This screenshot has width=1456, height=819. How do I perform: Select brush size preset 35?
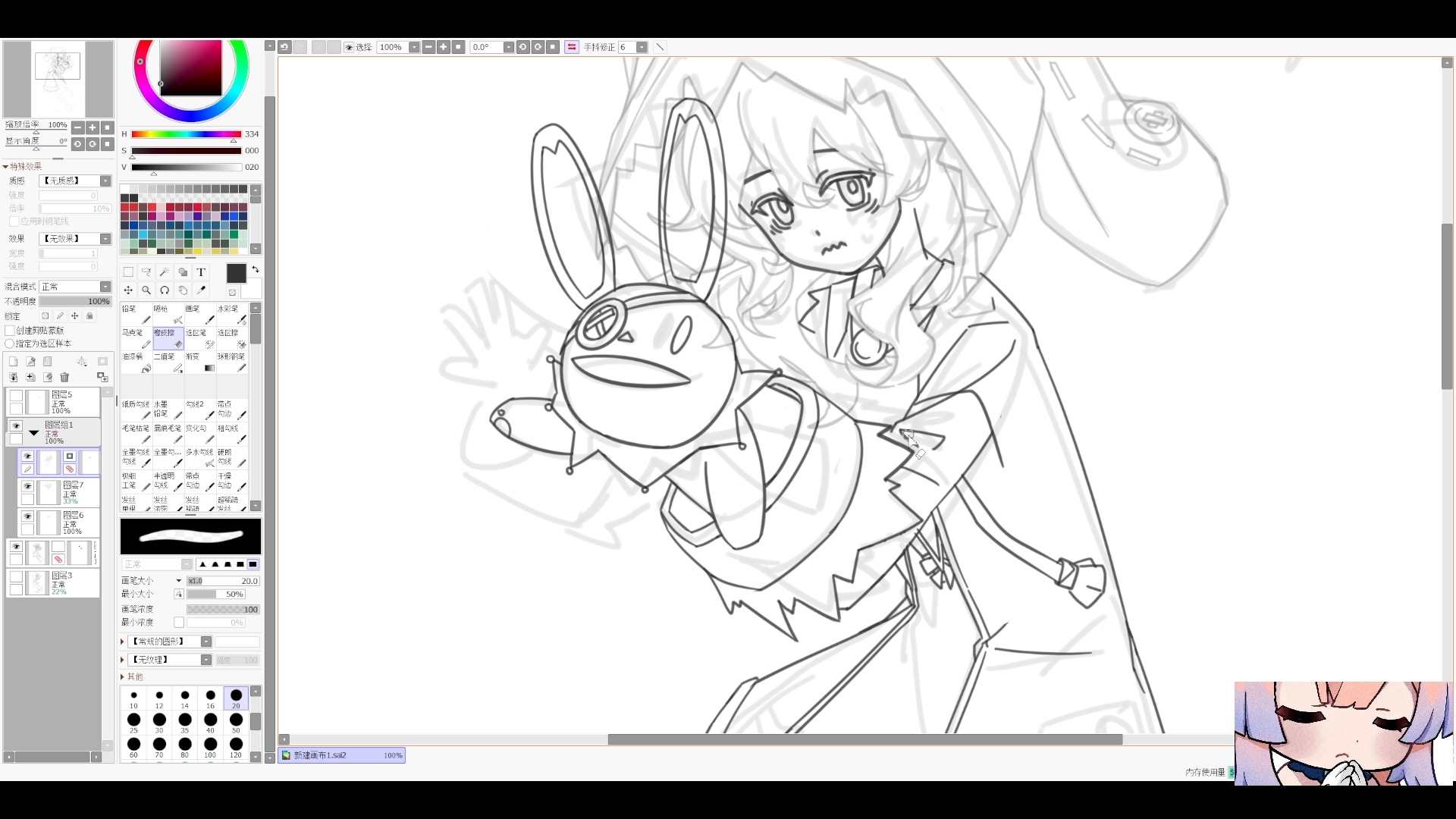coord(185,723)
